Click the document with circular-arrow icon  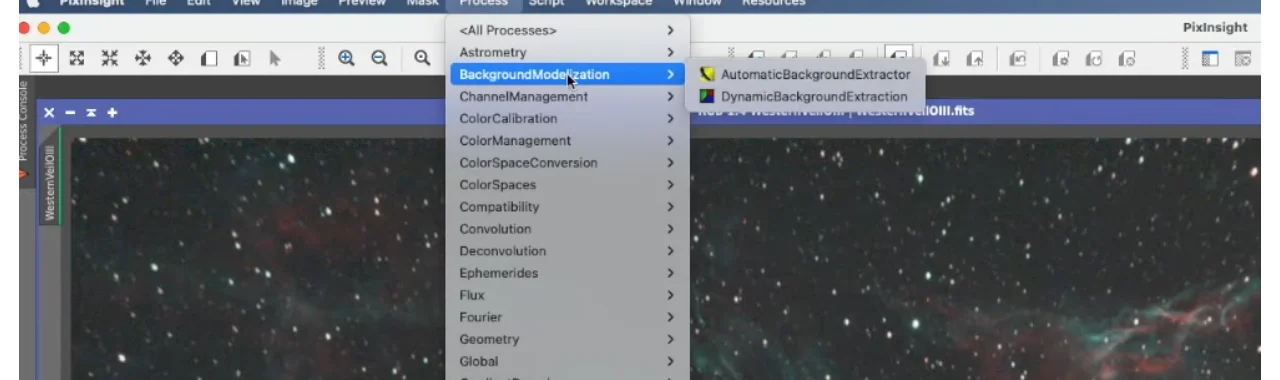(x=1094, y=59)
